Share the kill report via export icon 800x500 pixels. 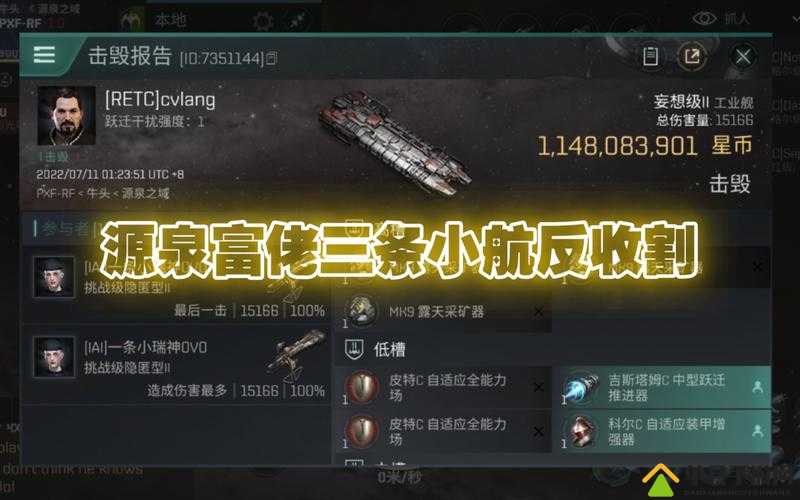(x=692, y=56)
